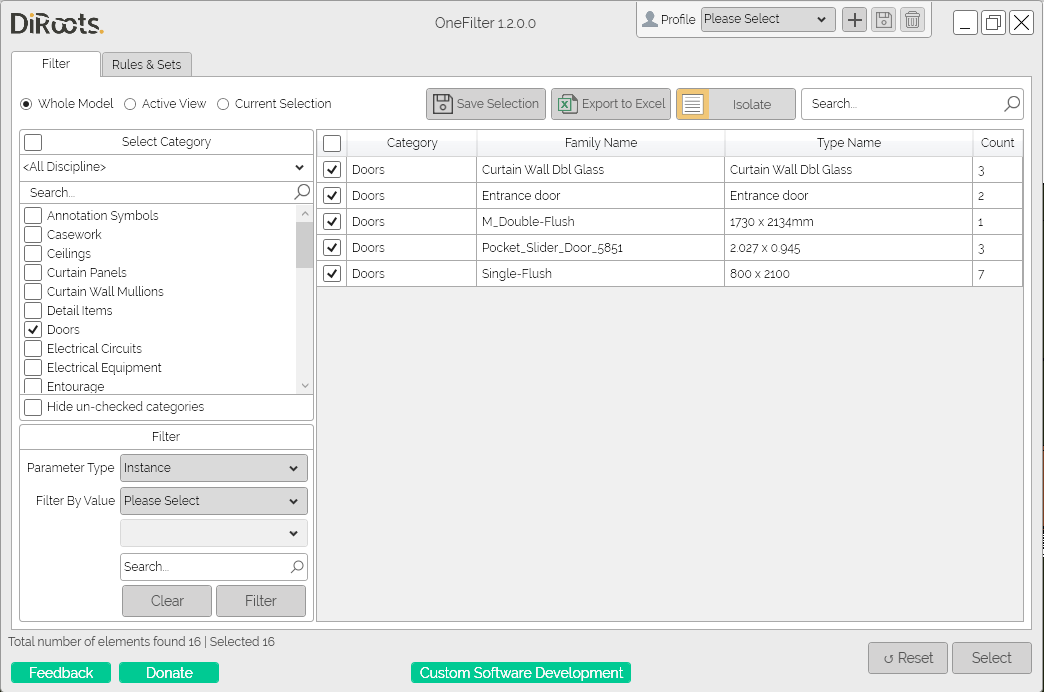Click the category list scroll-up arrow
1044x692 pixels.
(x=305, y=213)
